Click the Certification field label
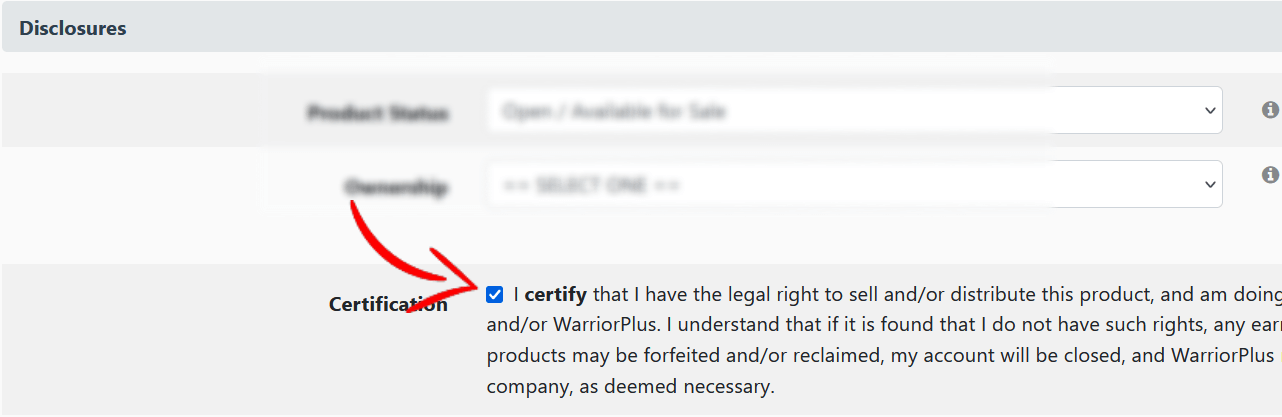The height and width of the screenshot is (417, 1282). pyautogui.click(x=388, y=304)
